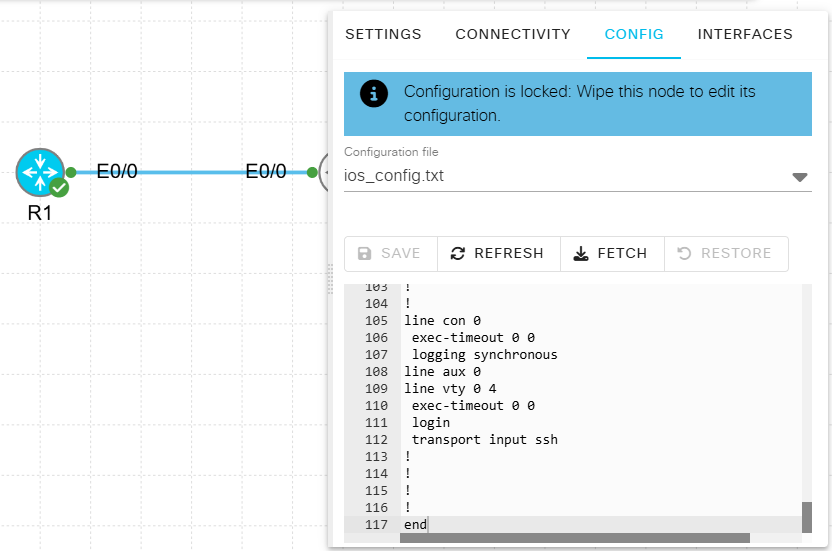Click line 117 containing "end"
The image size is (832, 551).
click(415, 525)
